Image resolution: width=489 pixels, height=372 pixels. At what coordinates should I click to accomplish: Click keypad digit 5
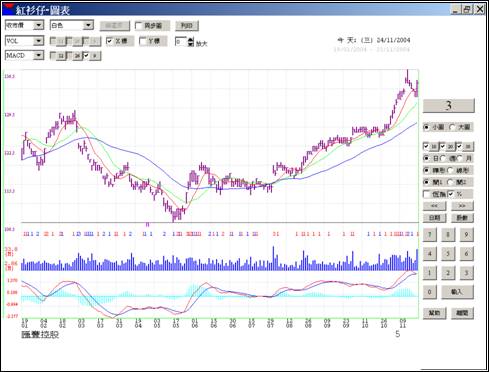(x=448, y=254)
